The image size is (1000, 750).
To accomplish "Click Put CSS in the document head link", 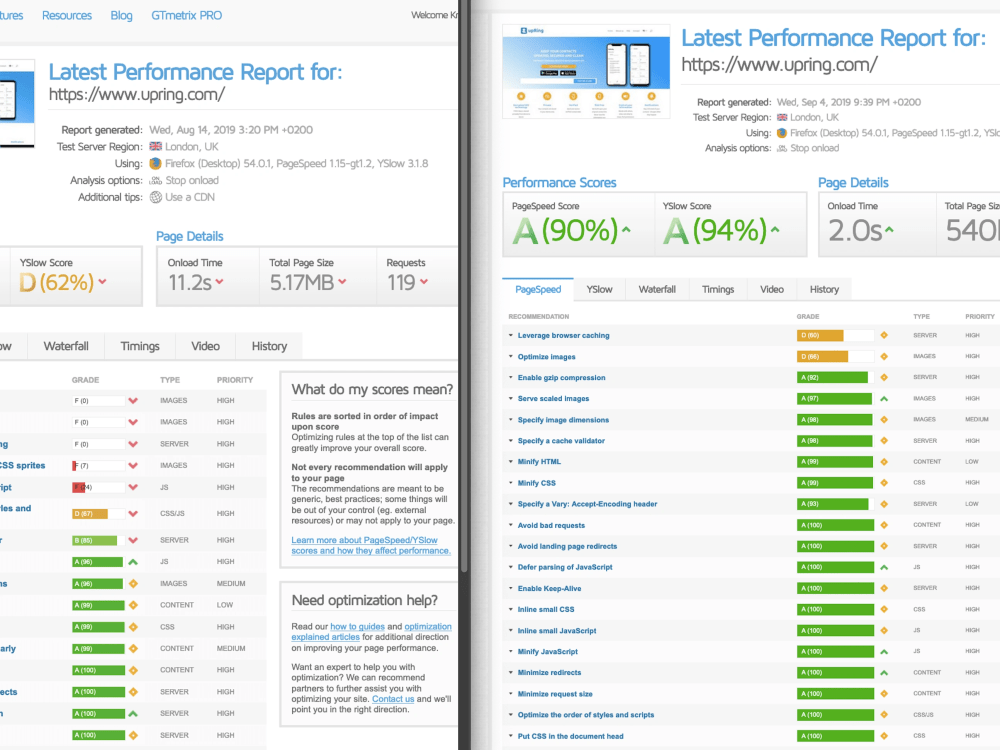I will point(571,736).
